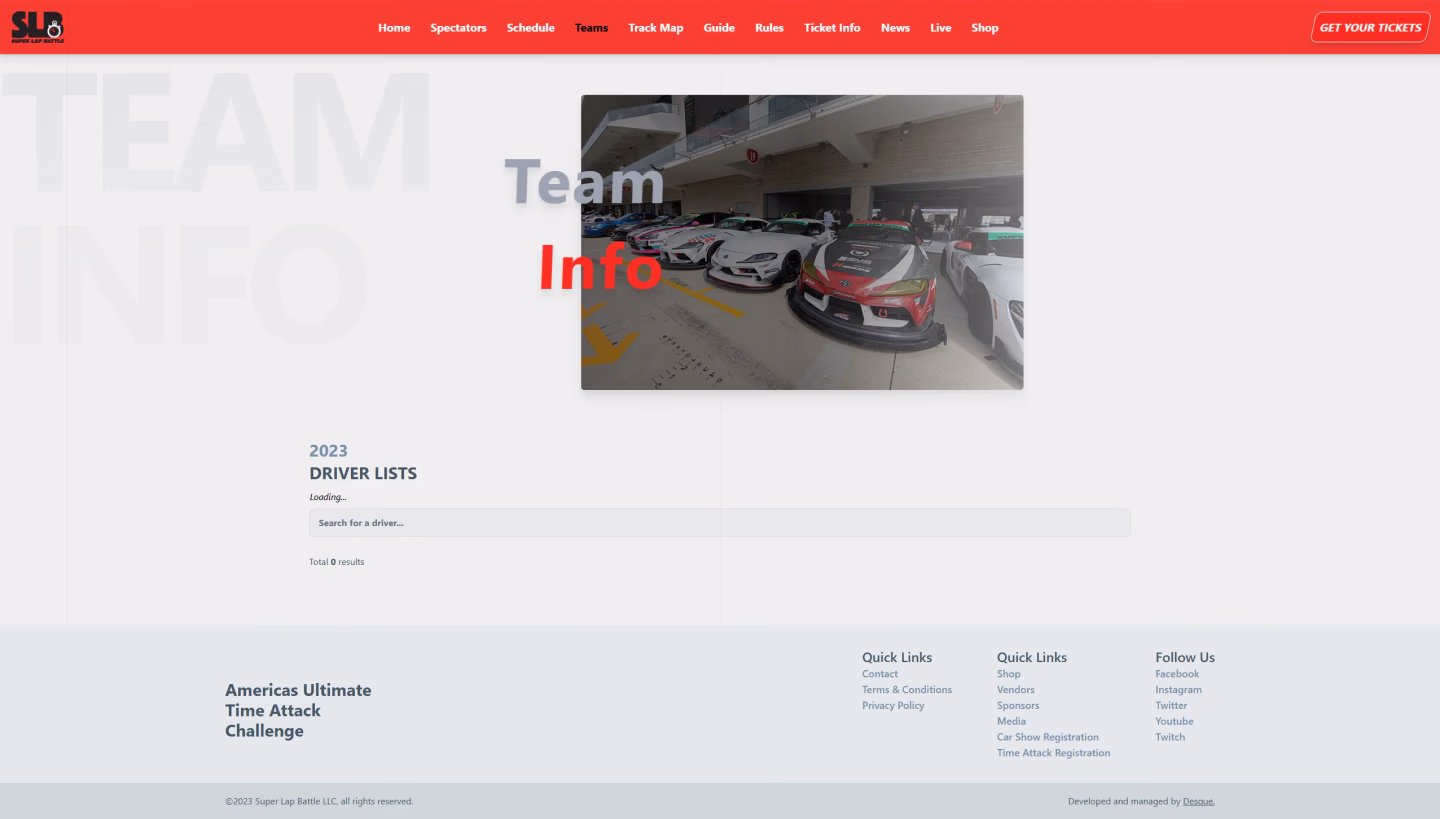Open the Vendors footer link
1440x819 pixels.
(x=1015, y=690)
